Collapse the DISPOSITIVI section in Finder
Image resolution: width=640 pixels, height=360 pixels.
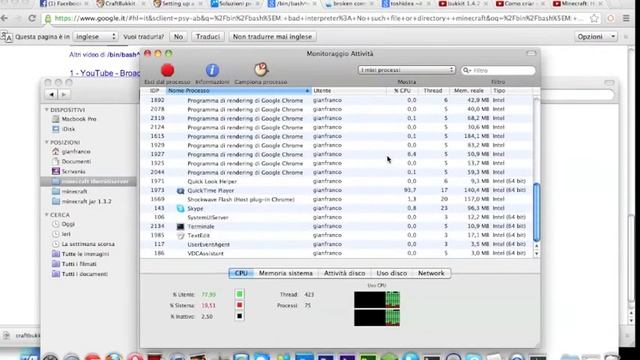coord(47,110)
